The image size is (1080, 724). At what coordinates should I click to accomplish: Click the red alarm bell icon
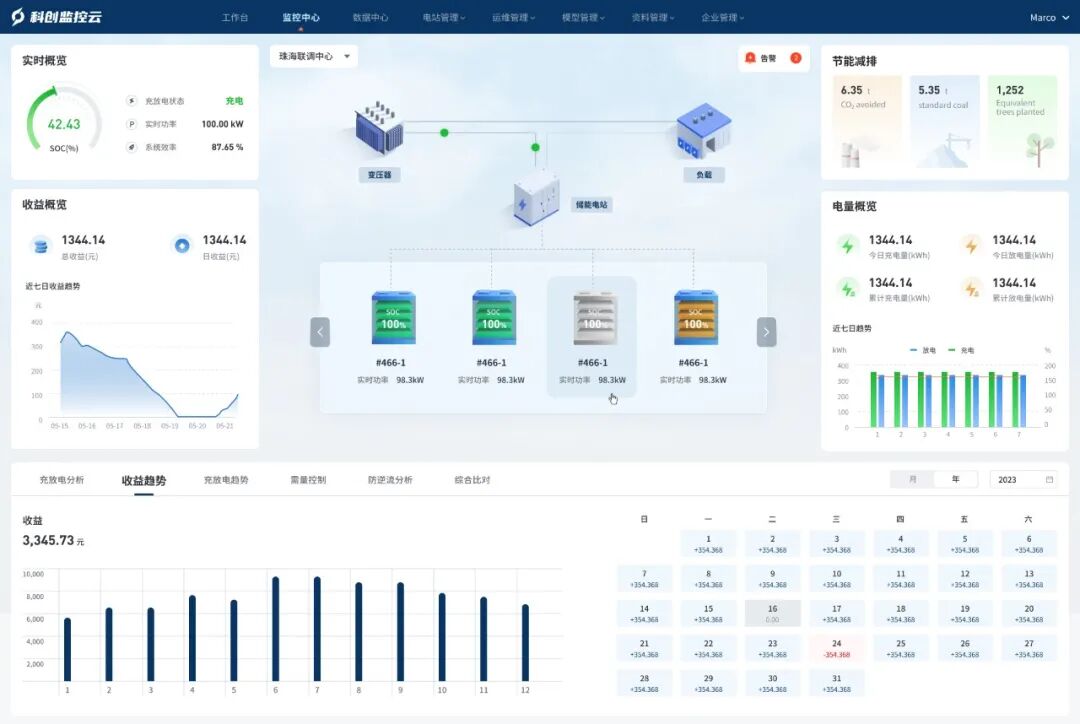pyautogui.click(x=751, y=58)
